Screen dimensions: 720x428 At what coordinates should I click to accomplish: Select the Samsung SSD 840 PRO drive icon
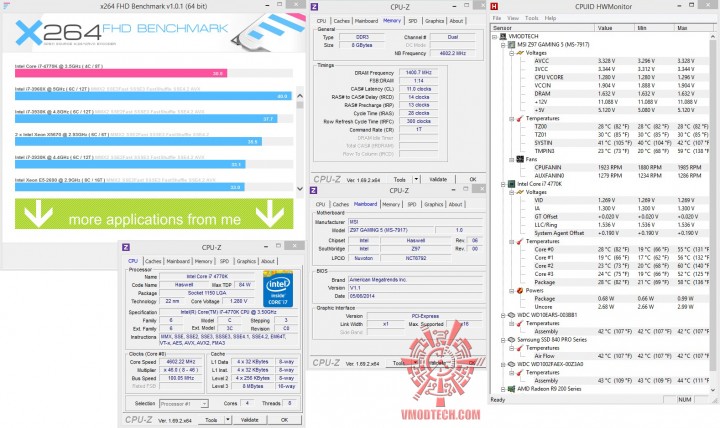pyautogui.click(x=511, y=339)
